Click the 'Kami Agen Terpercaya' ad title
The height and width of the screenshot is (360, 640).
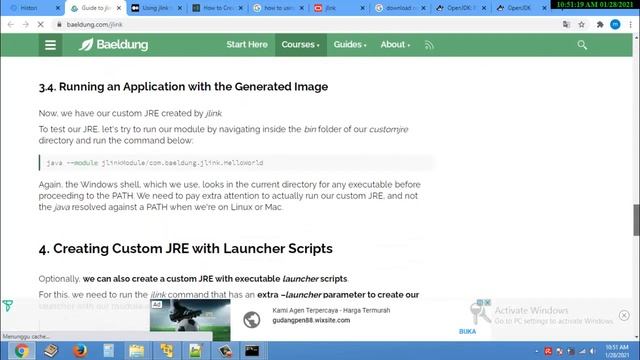[331, 310]
